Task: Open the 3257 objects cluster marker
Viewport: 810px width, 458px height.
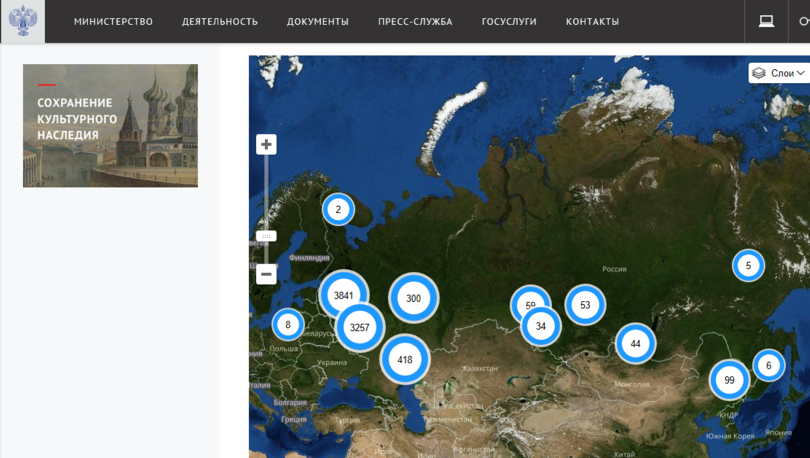Action: pos(360,327)
